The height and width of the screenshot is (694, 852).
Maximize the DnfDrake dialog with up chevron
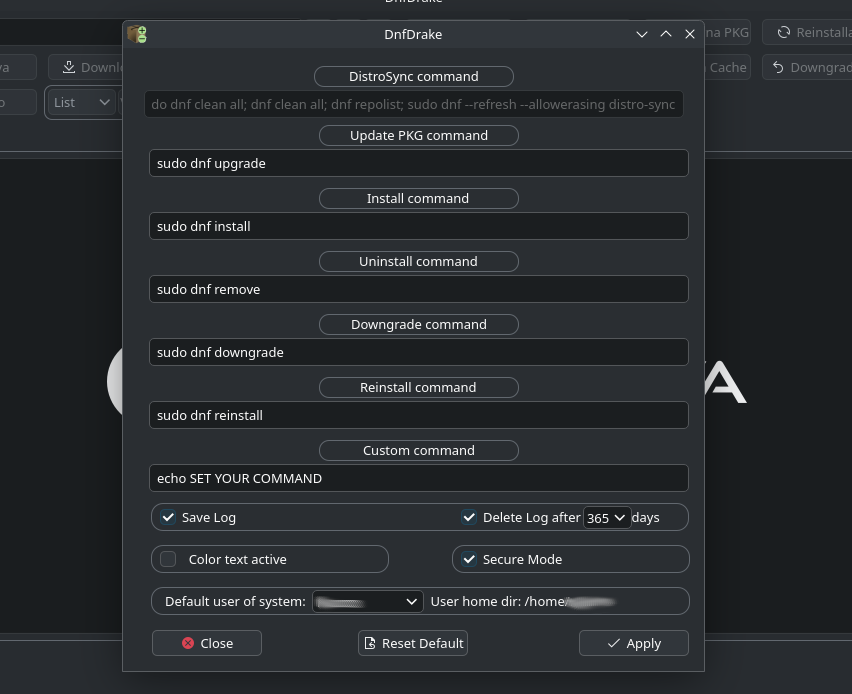[666, 34]
